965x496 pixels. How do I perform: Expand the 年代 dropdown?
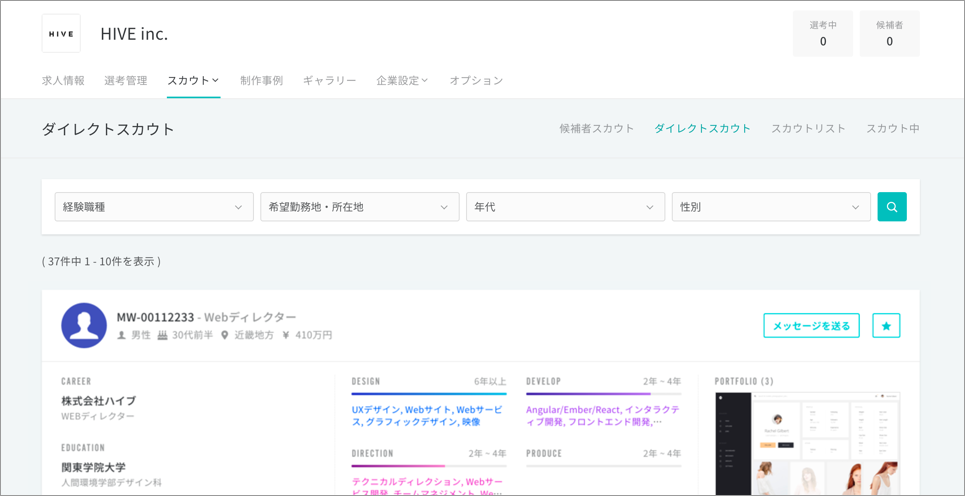click(566, 207)
